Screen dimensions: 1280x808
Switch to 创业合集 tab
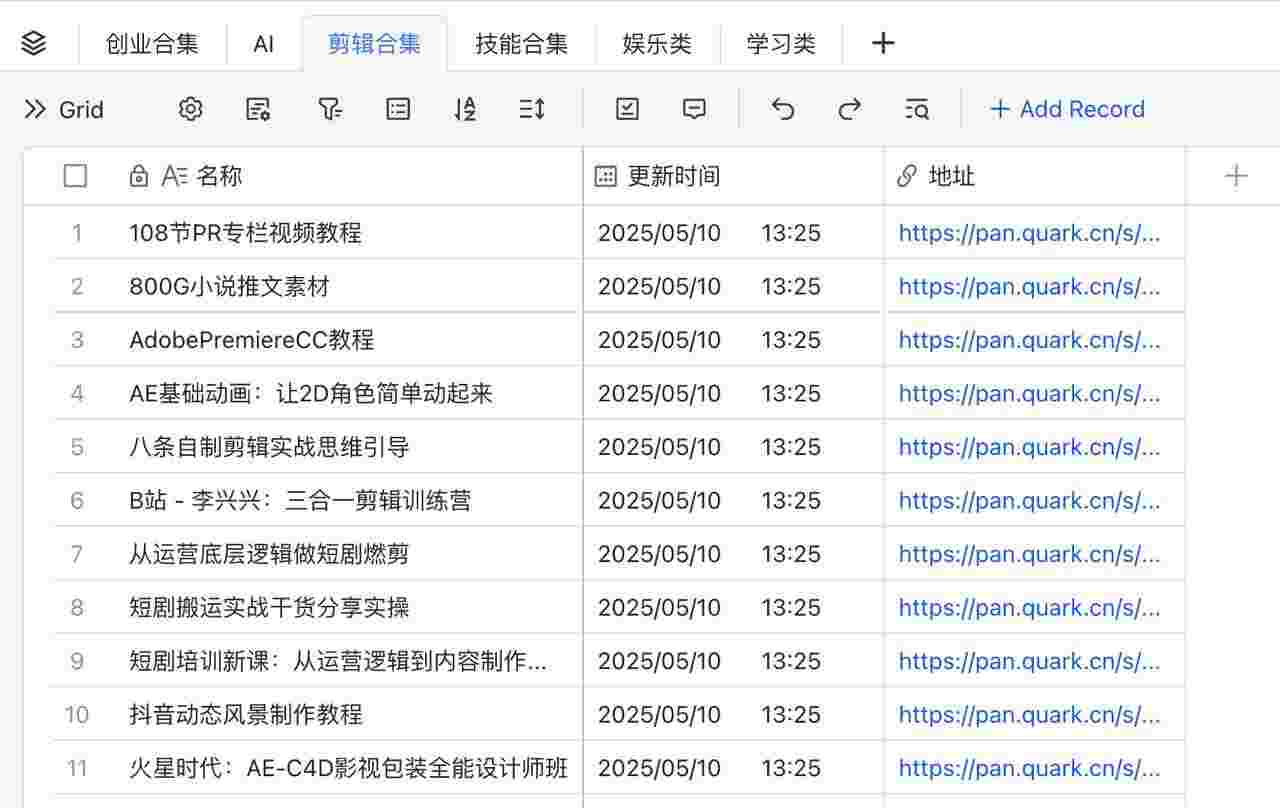point(152,43)
